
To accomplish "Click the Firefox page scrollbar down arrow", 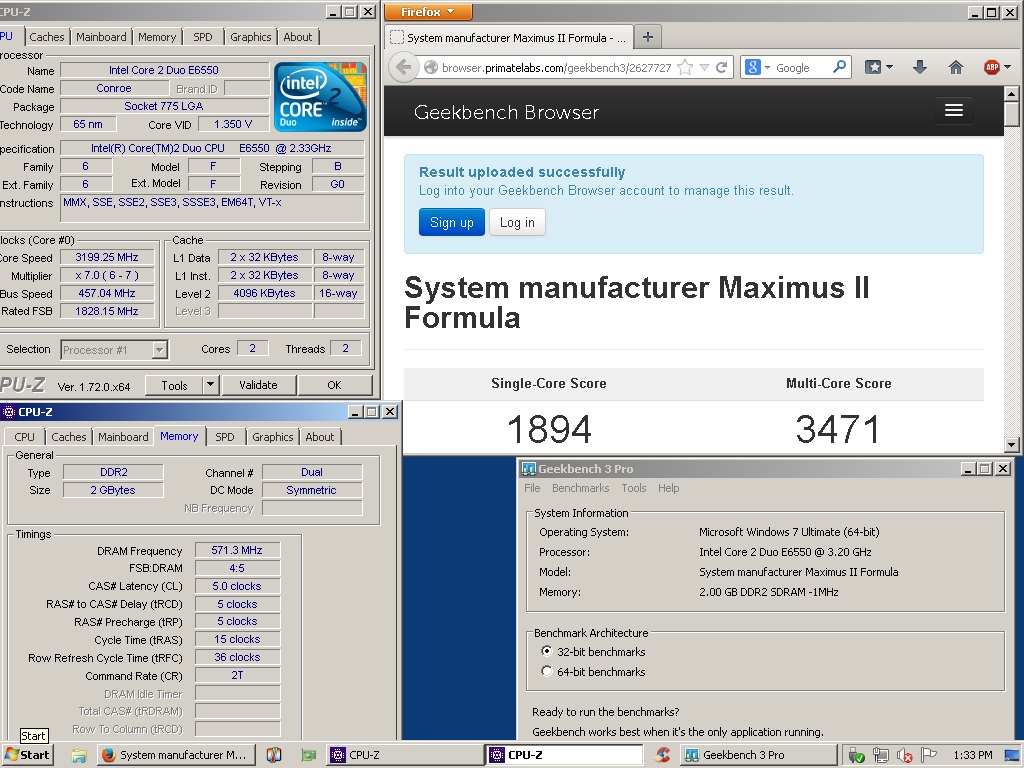I will 1012,445.
